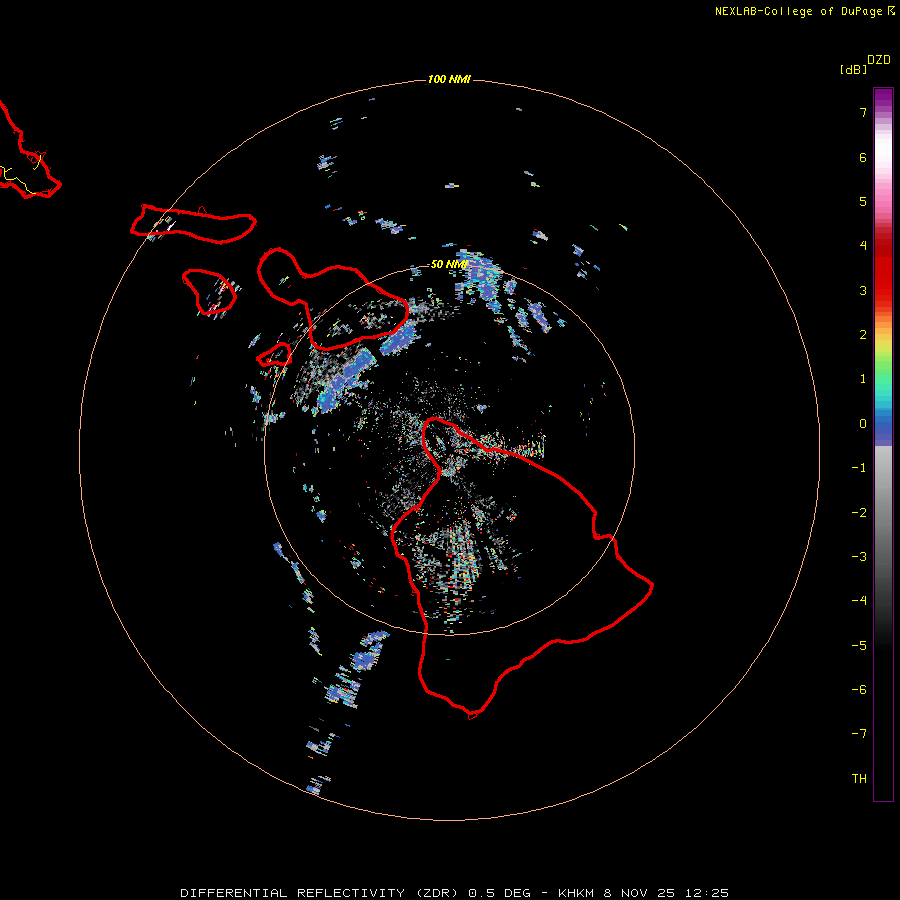
Task: Click the -1 value on color scale
Action: (x=859, y=468)
